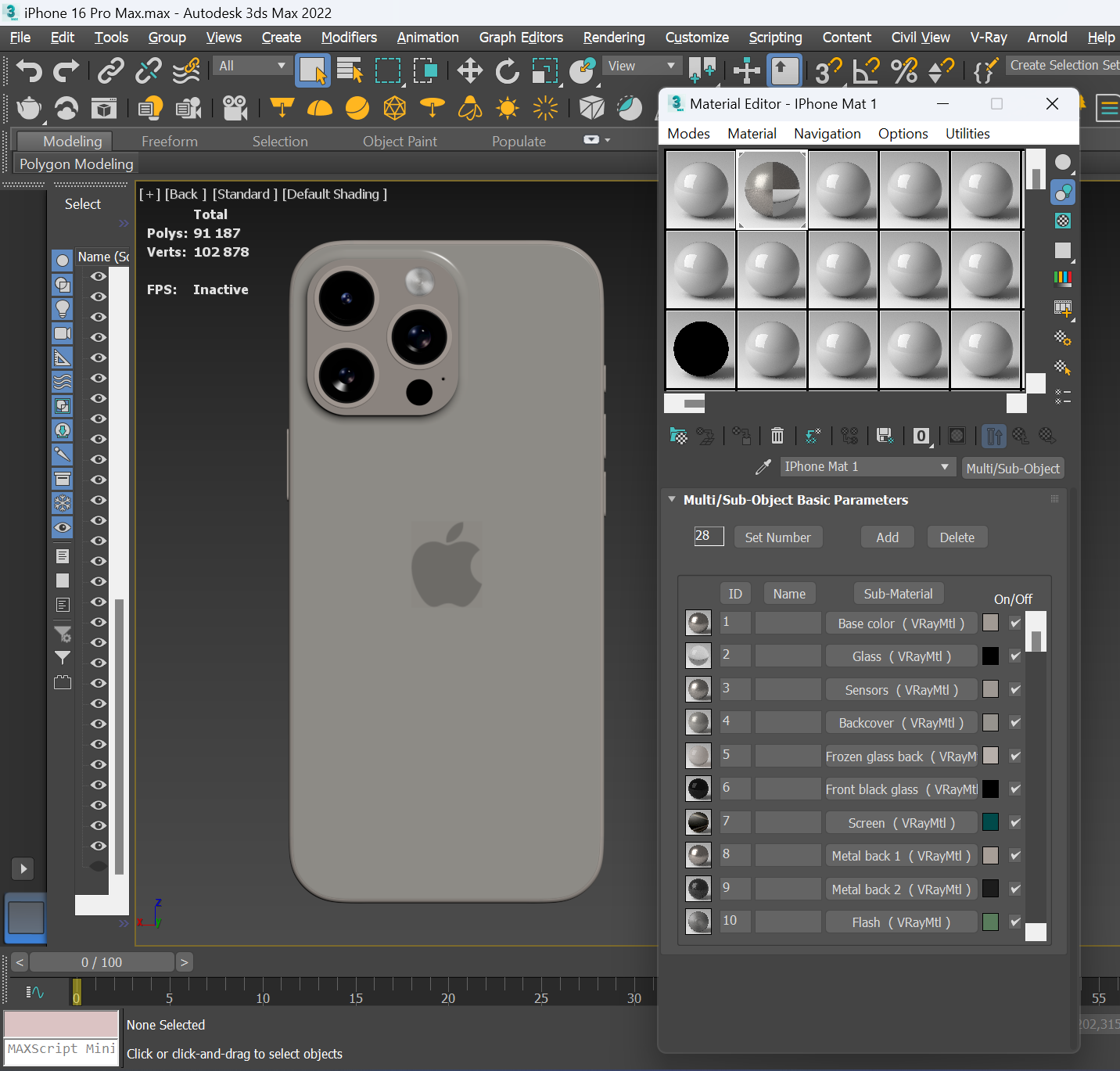
Task: Click the Undo arrow in main toolbar
Action: coord(29,71)
